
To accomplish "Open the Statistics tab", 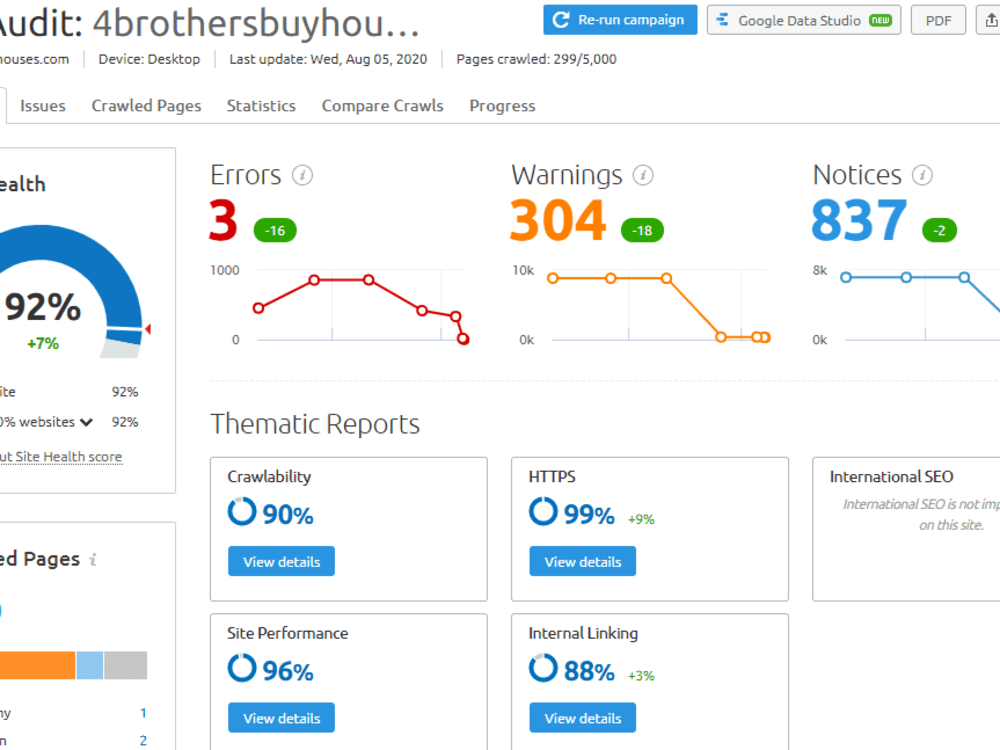I will pos(261,106).
